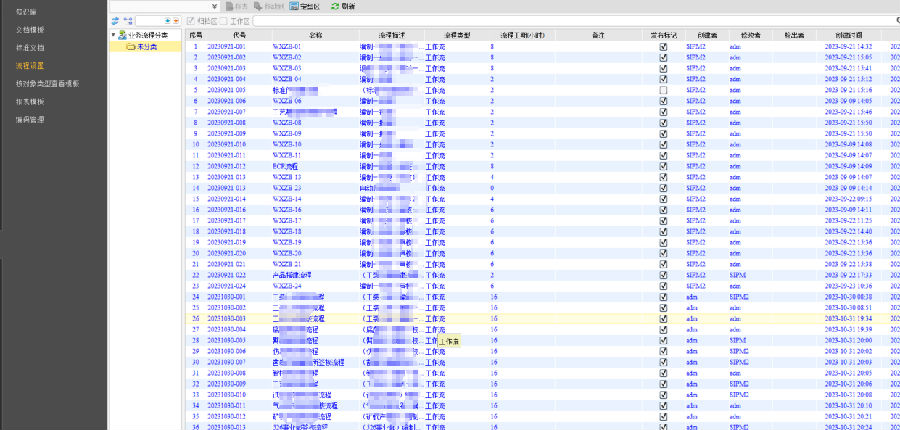Click the 创建者 column header
Image resolution: width=900 pixels, height=430 pixels.
[x=705, y=35]
